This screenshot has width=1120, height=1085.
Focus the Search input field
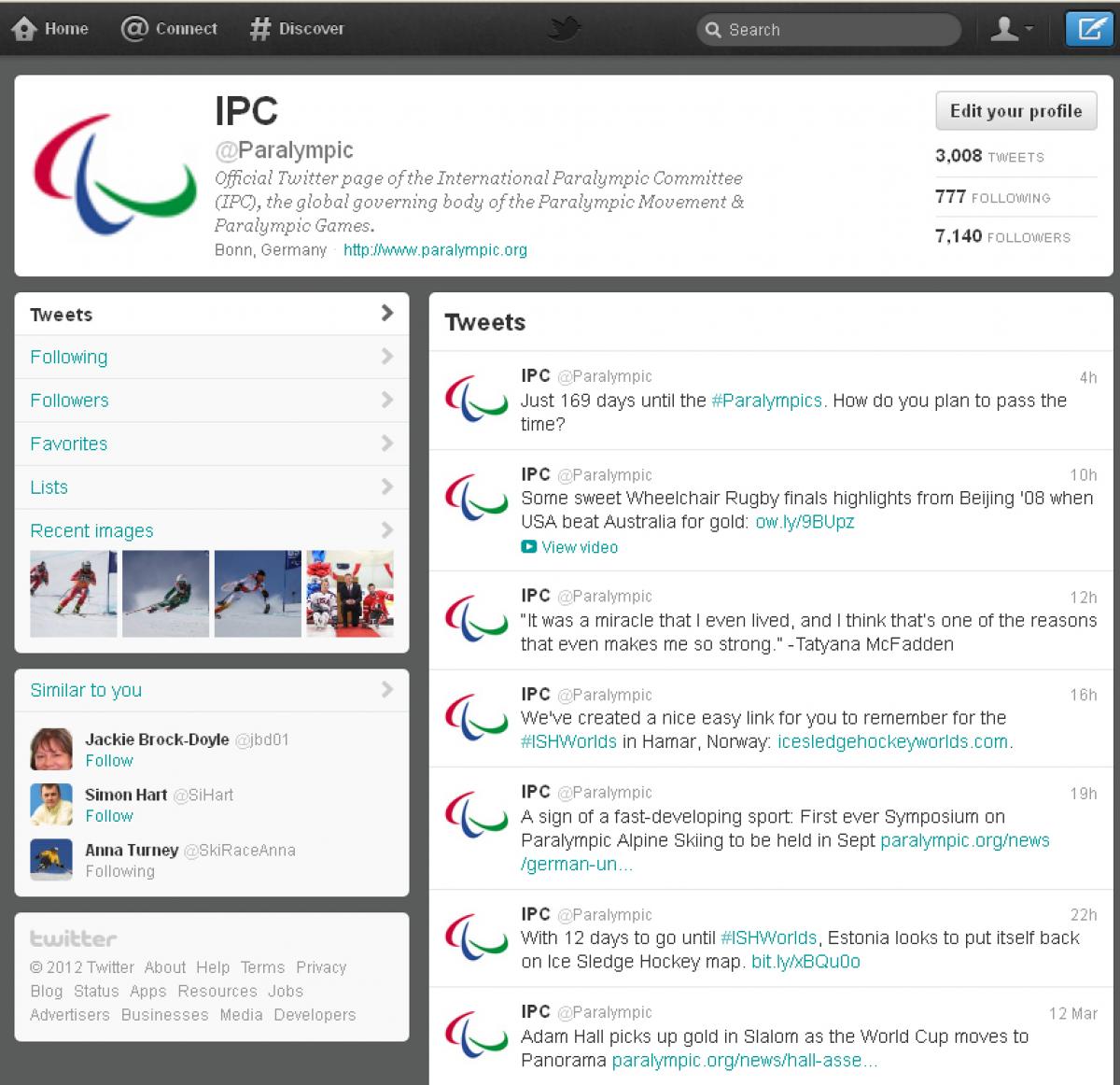(829, 30)
